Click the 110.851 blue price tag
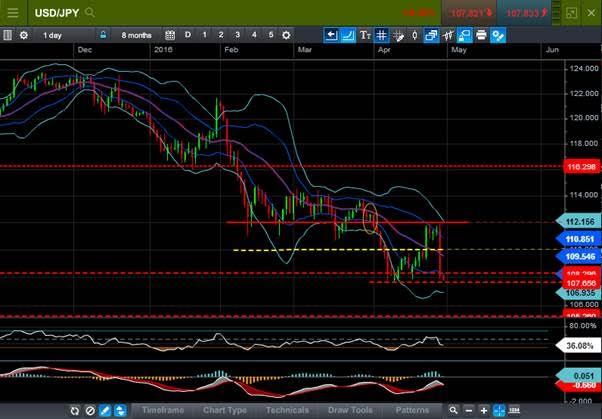 [579, 239]
